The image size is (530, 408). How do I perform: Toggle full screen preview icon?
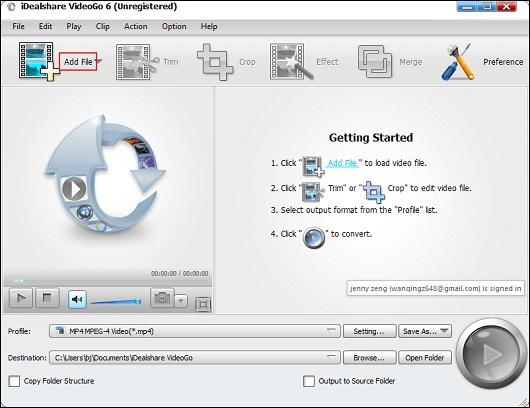[x=203, y=304]
